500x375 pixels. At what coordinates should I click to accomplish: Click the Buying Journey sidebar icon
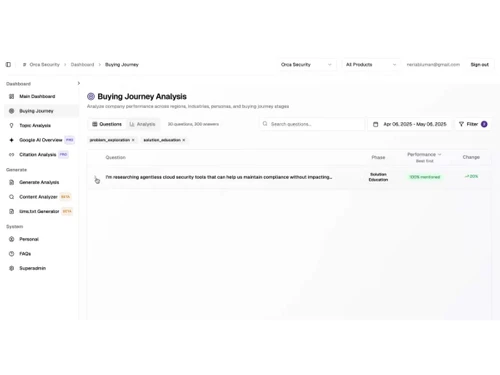pos(12,111)
